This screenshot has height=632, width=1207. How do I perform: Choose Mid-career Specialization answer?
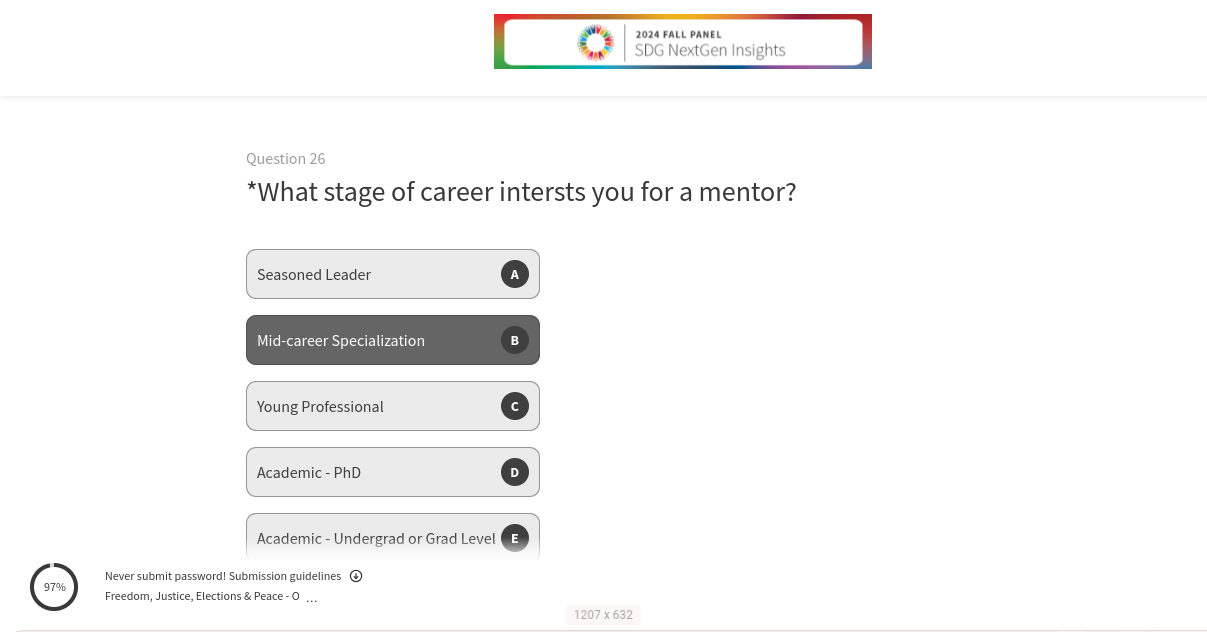pos(341,340)
